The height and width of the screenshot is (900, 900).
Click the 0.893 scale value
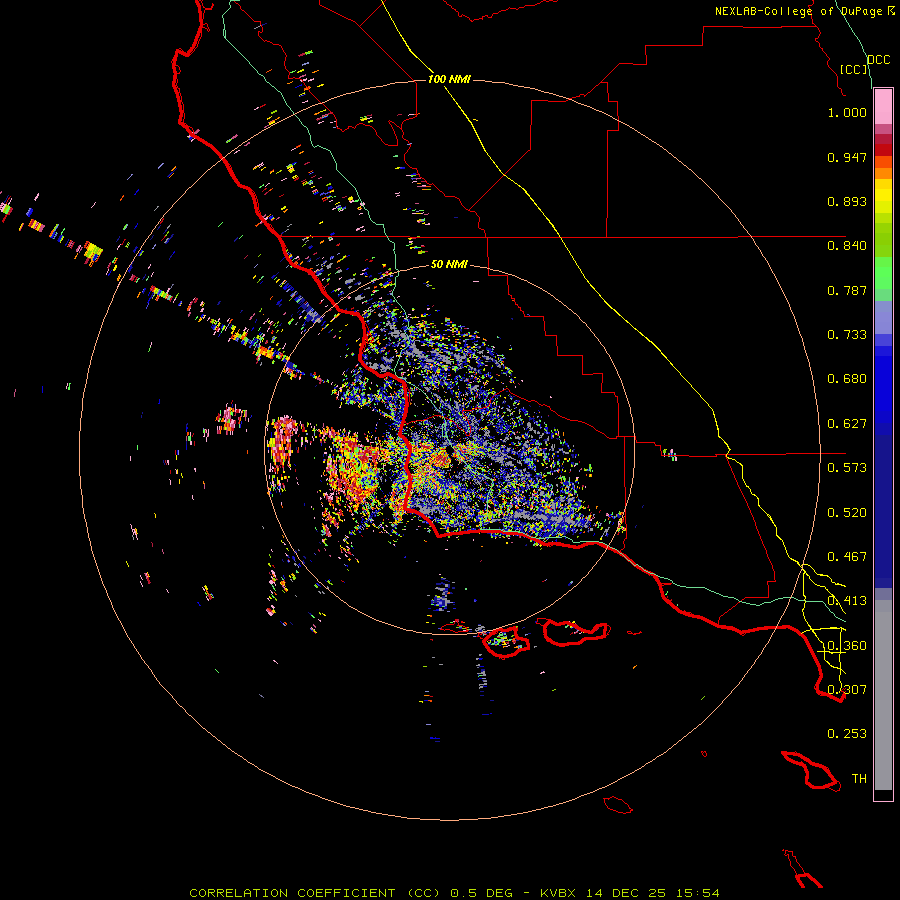pos(847,201)
